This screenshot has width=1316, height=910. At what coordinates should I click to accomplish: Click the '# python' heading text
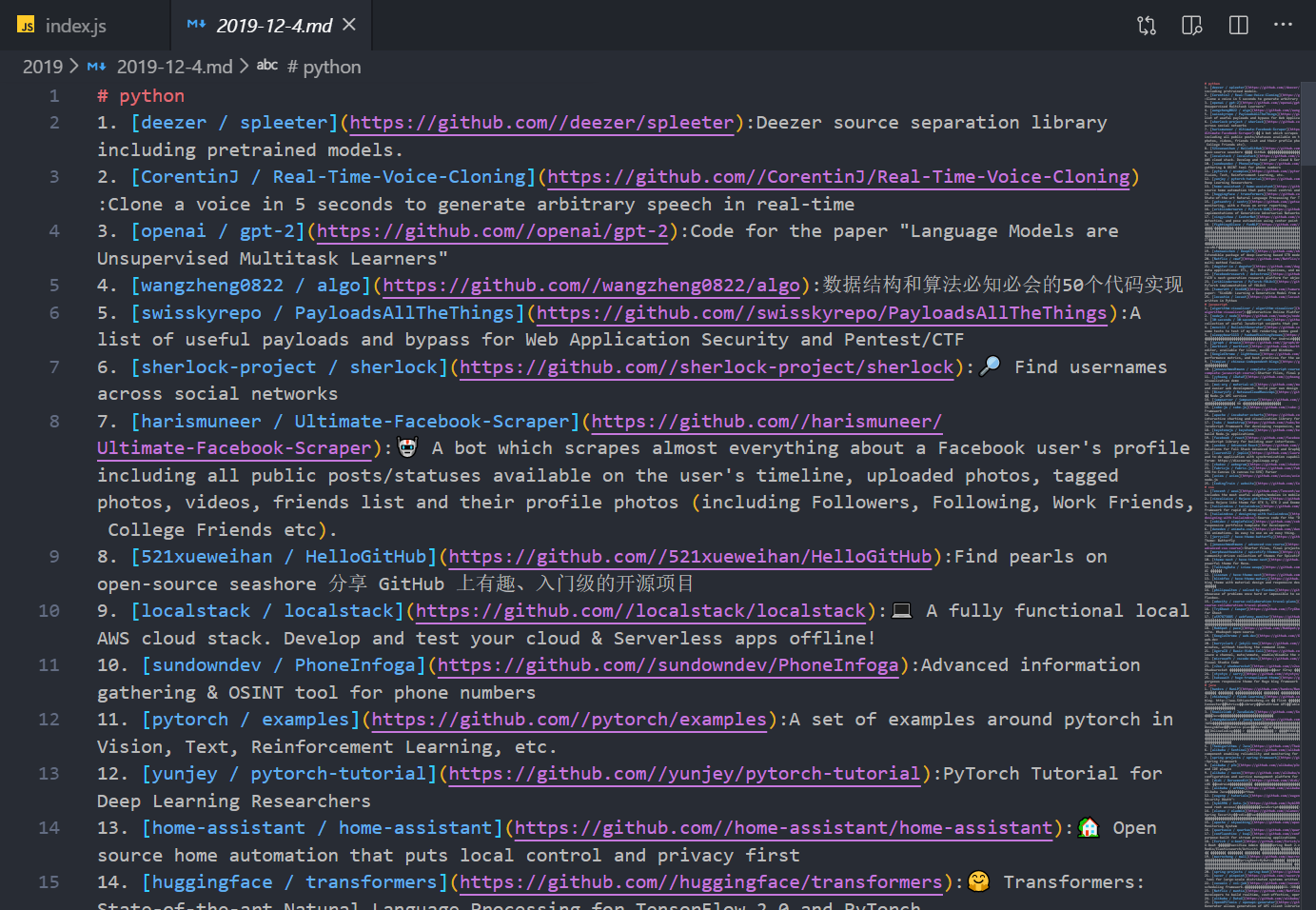(141, 96)
